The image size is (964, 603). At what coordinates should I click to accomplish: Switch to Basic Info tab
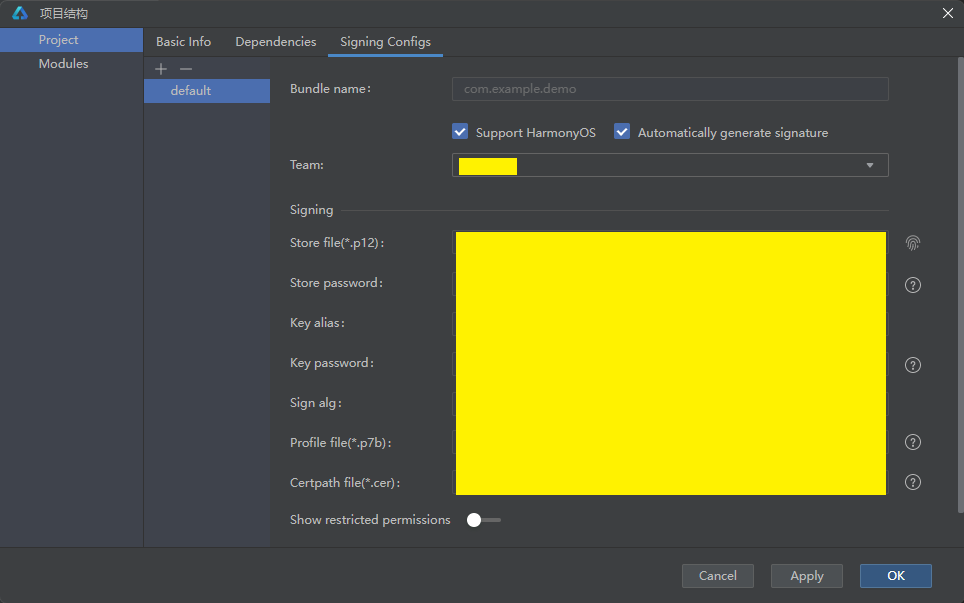pos(183,42)
